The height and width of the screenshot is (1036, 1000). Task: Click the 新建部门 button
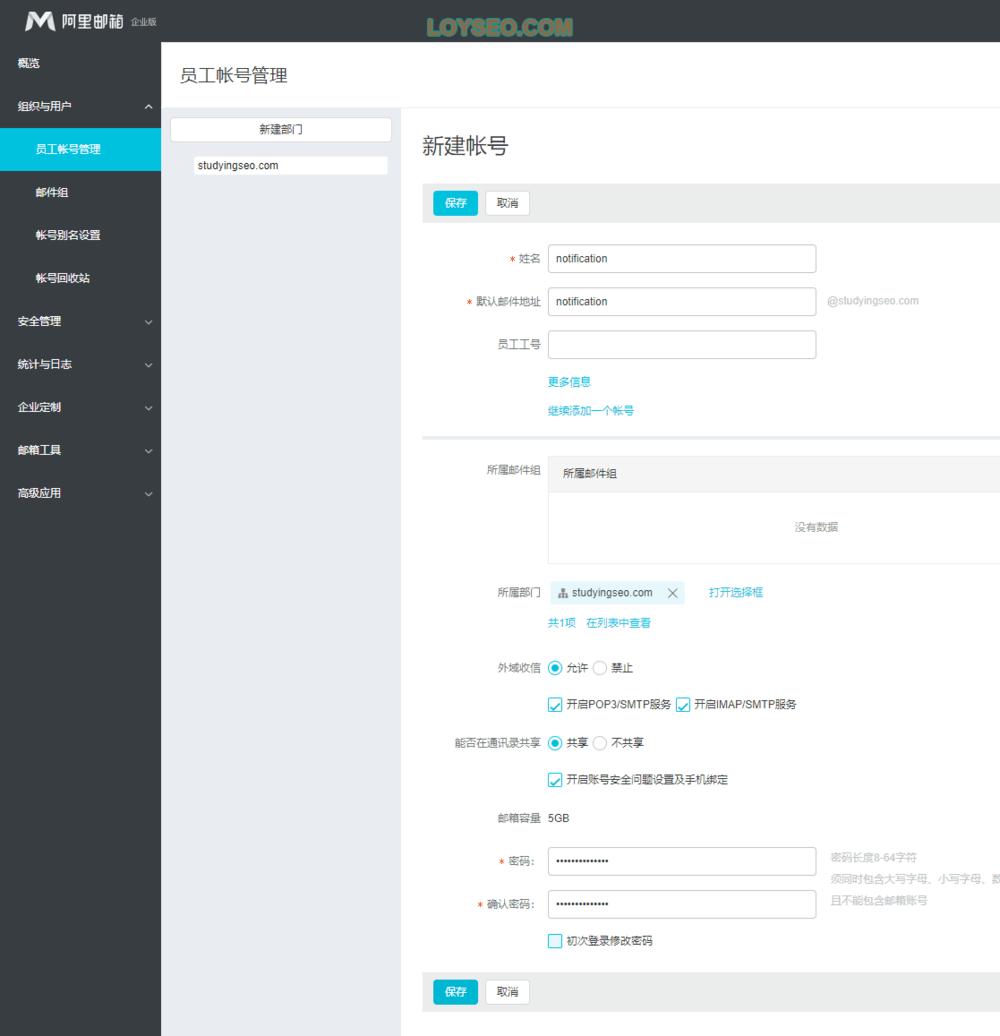[x=281, y=130]
